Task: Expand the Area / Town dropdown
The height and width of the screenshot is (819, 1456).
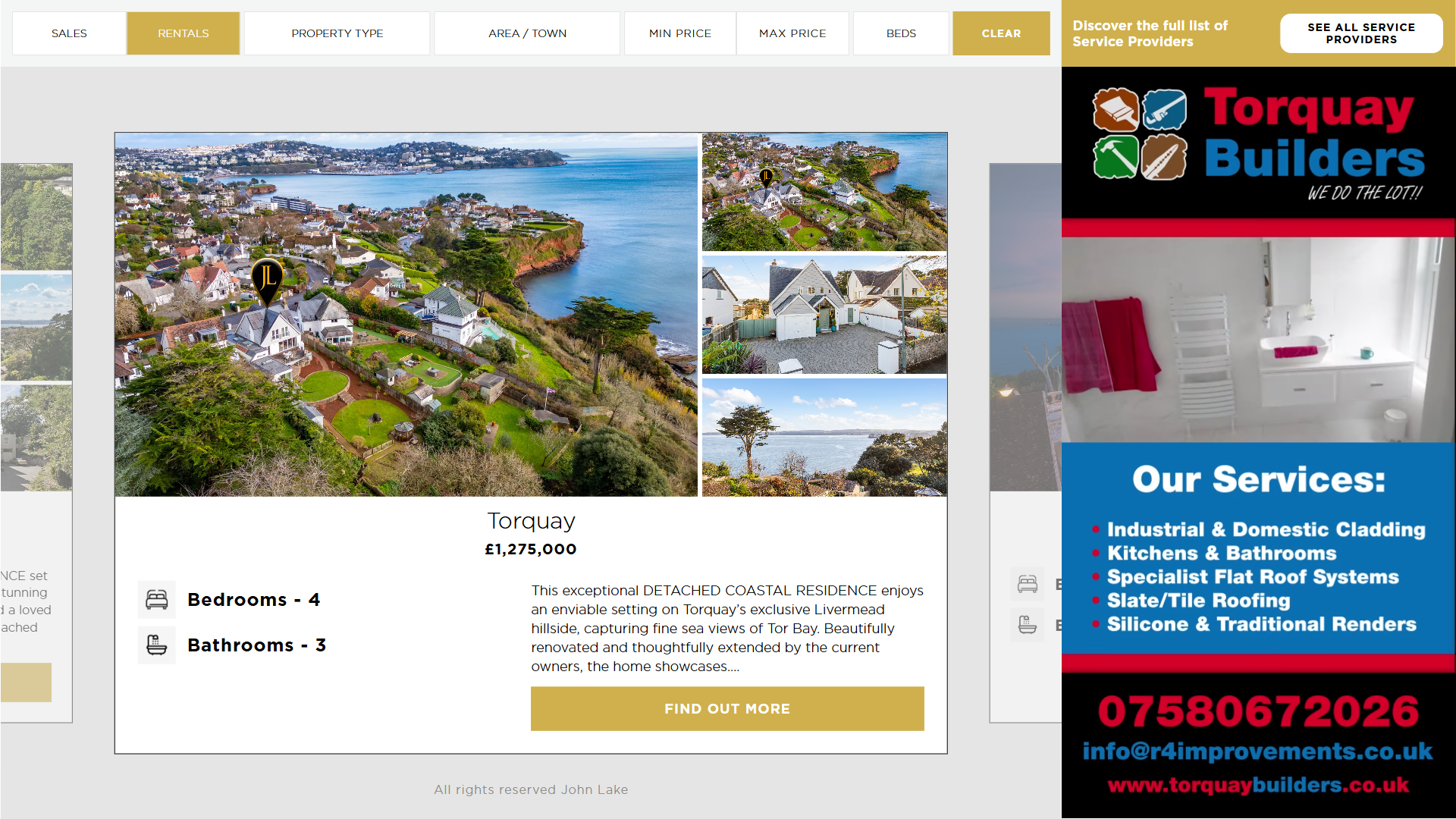Action: click(528, 33)
